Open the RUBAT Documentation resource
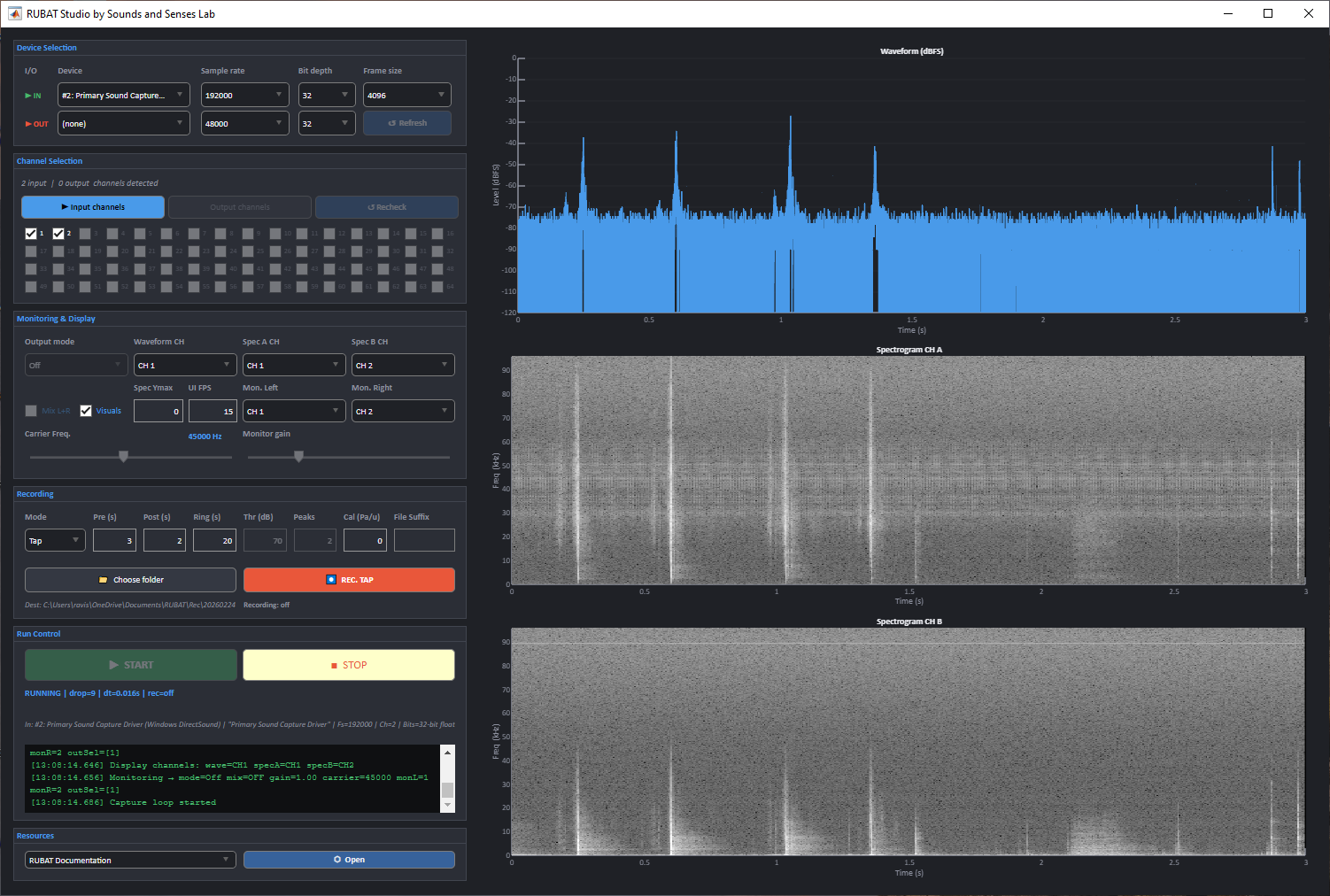 pyautogui.click(x=349, y=860)
